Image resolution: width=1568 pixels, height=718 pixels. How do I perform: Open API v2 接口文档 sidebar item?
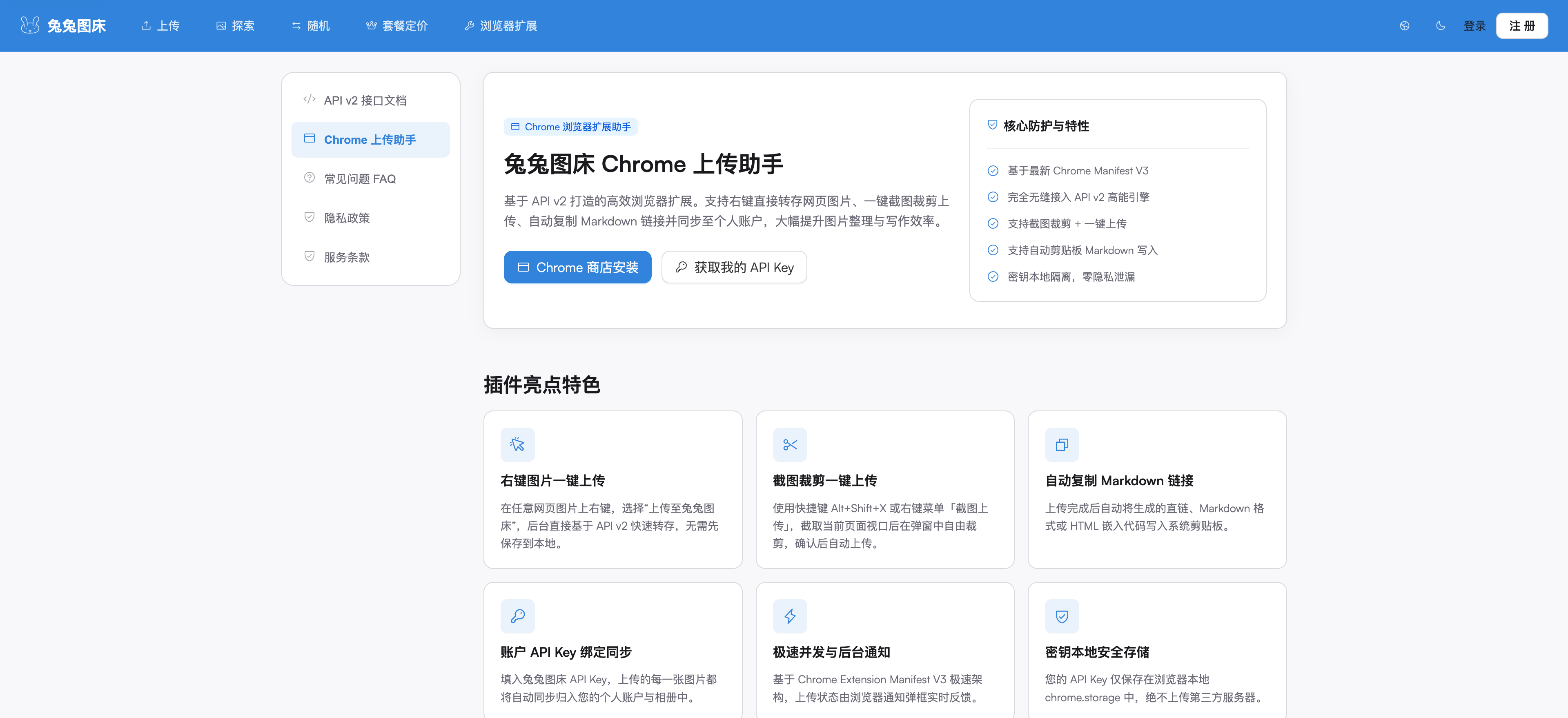coord(370,100)
